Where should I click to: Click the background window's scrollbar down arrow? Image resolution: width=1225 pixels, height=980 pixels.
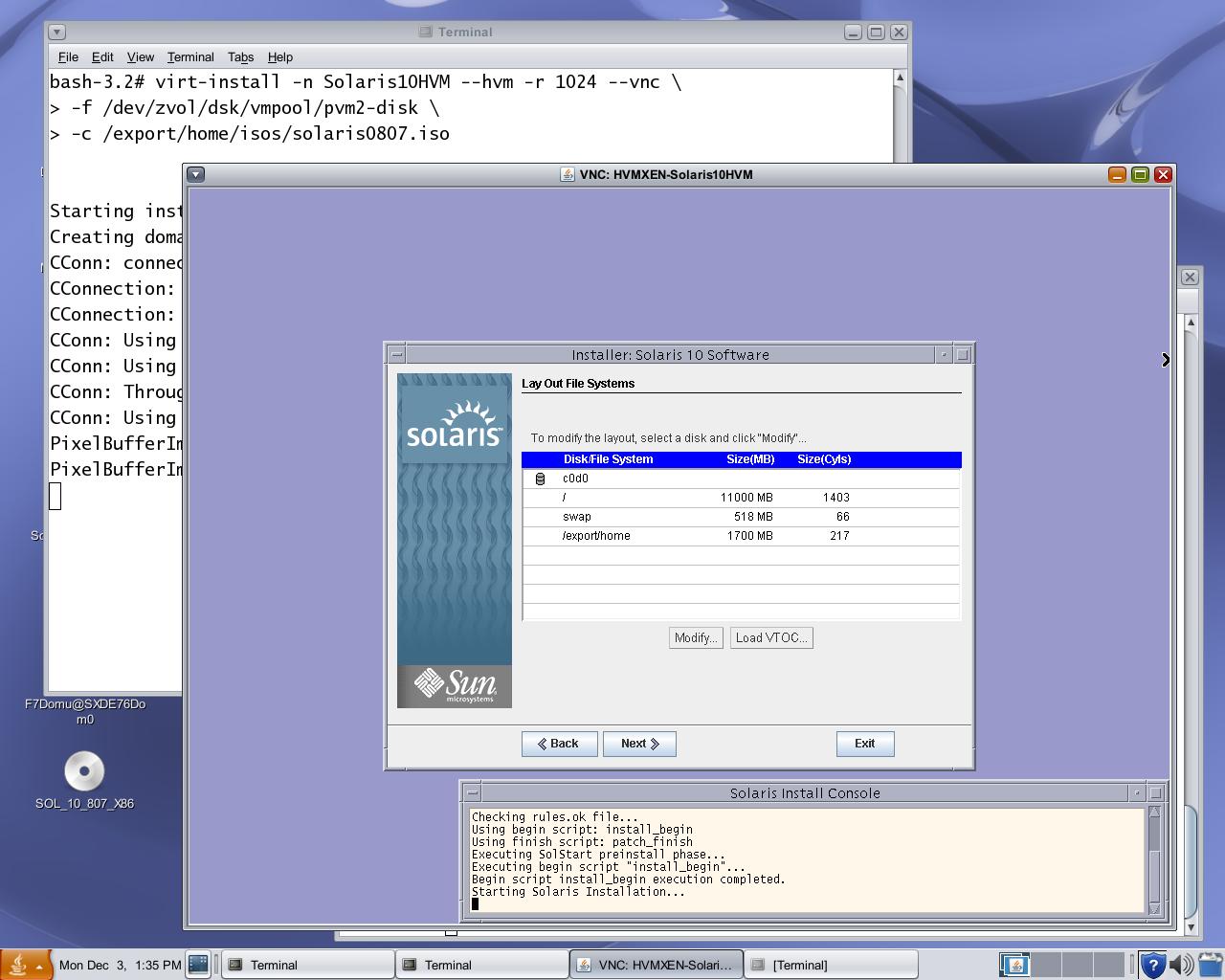(x=1191, y=926)
